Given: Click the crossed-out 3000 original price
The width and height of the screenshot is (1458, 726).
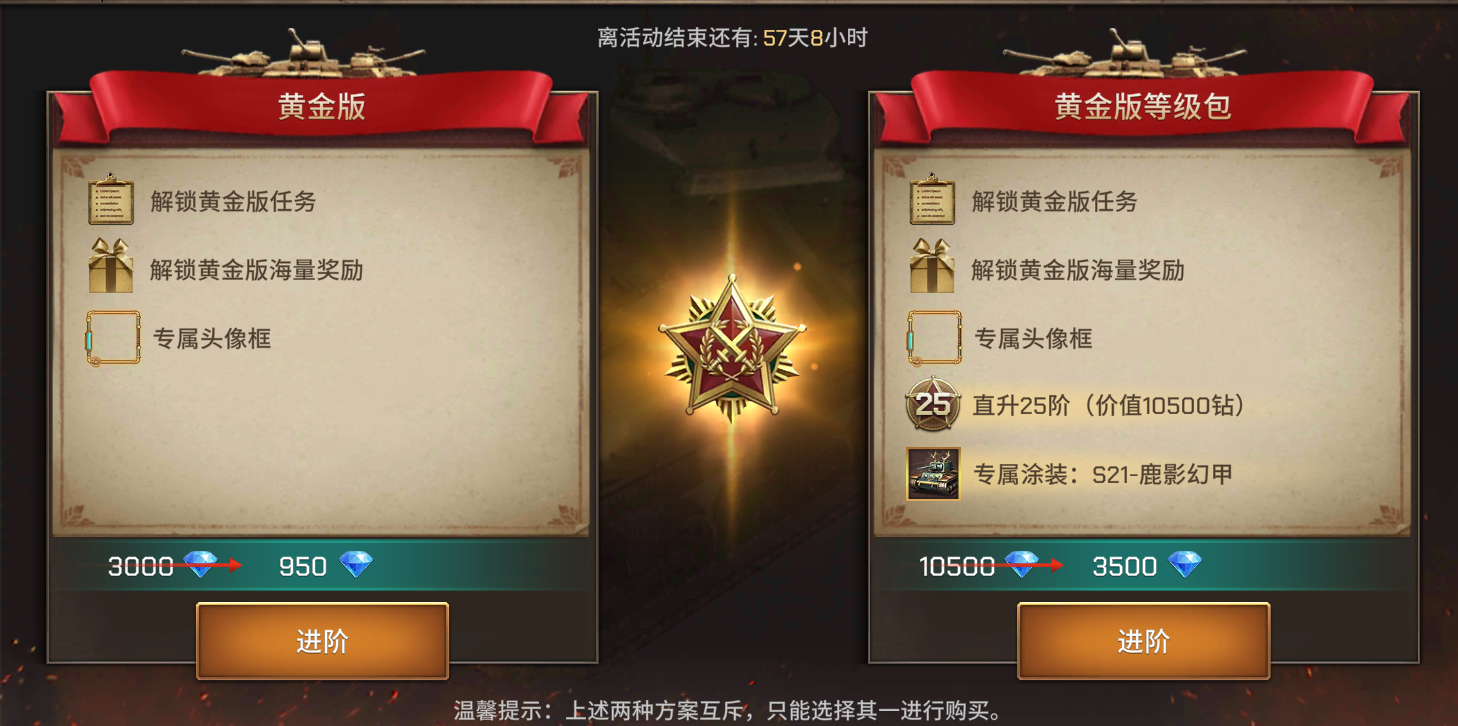Looking at the screenshot, I should pos(141,567).
